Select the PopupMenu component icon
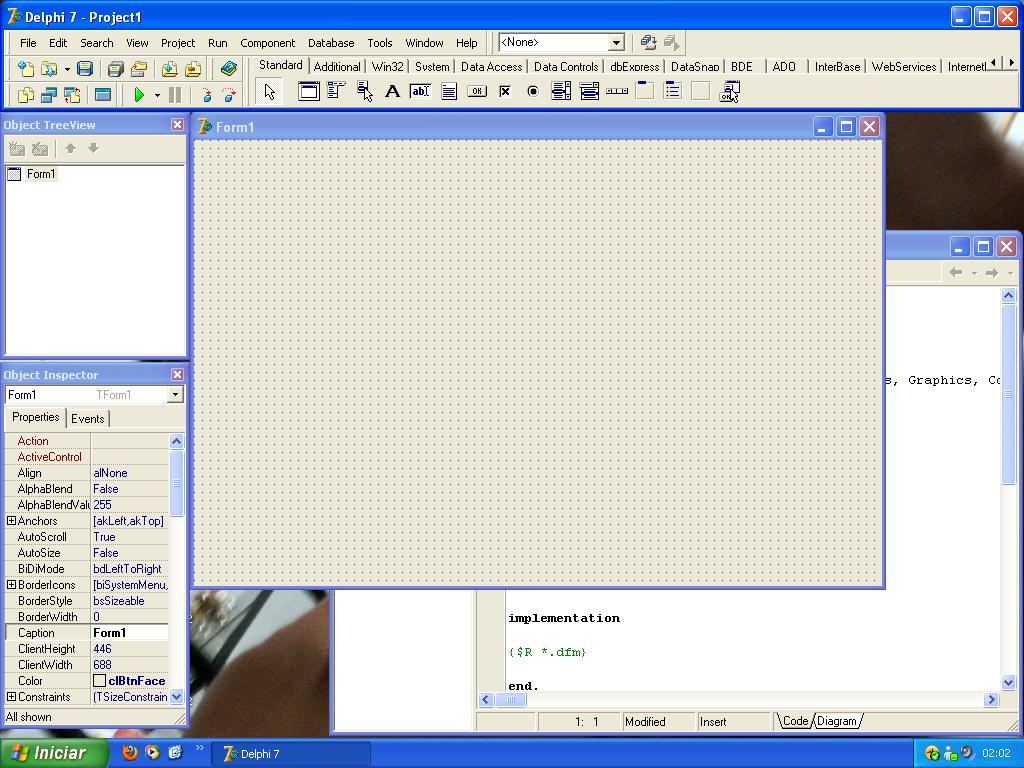This screenshot has height=768, width=1024. coord(364,91)
